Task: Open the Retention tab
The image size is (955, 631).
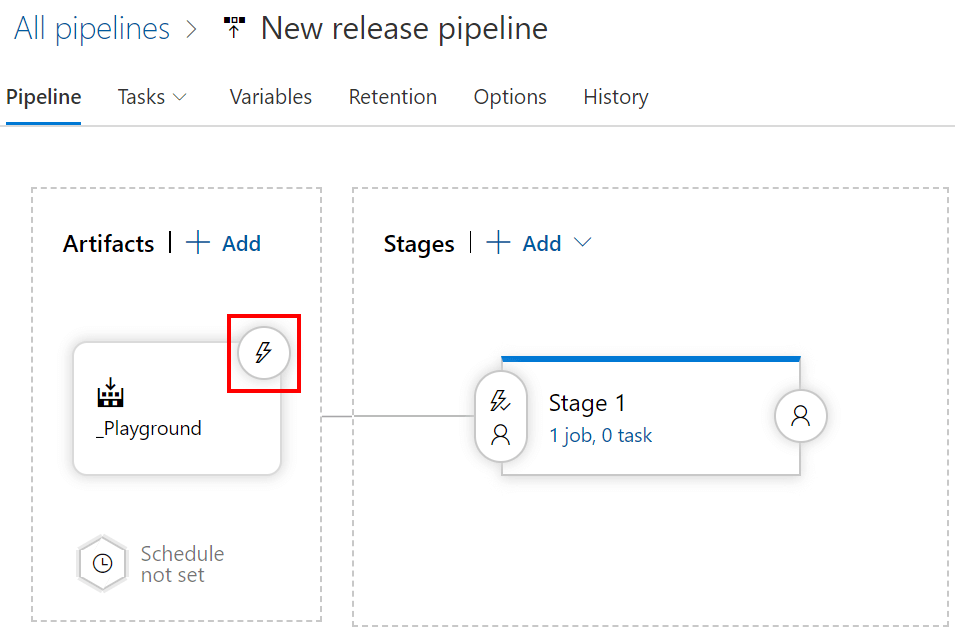Action: tap(392, 97)
